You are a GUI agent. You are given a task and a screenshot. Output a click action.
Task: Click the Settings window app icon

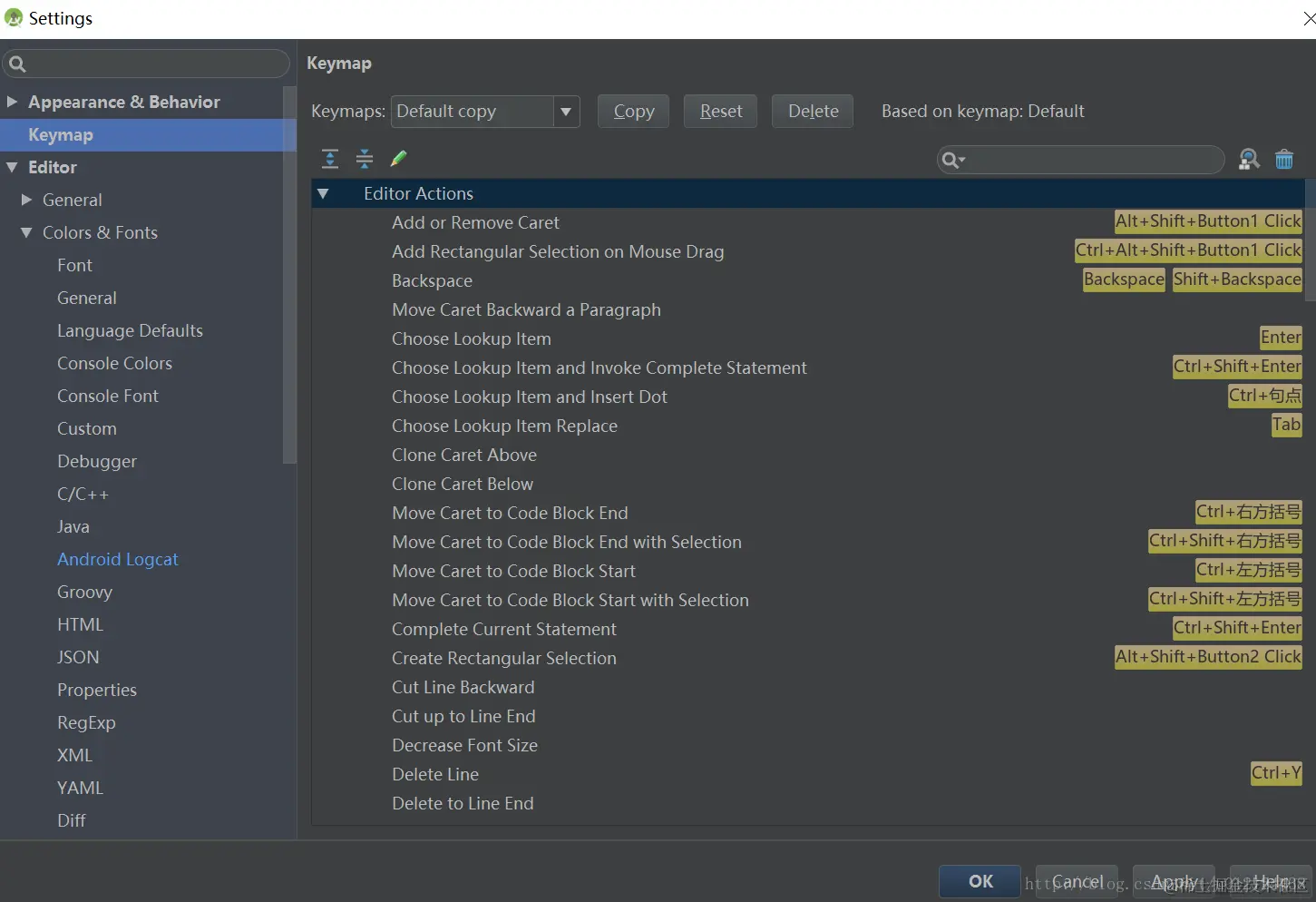pyautogui.click(x=13, y=17)
